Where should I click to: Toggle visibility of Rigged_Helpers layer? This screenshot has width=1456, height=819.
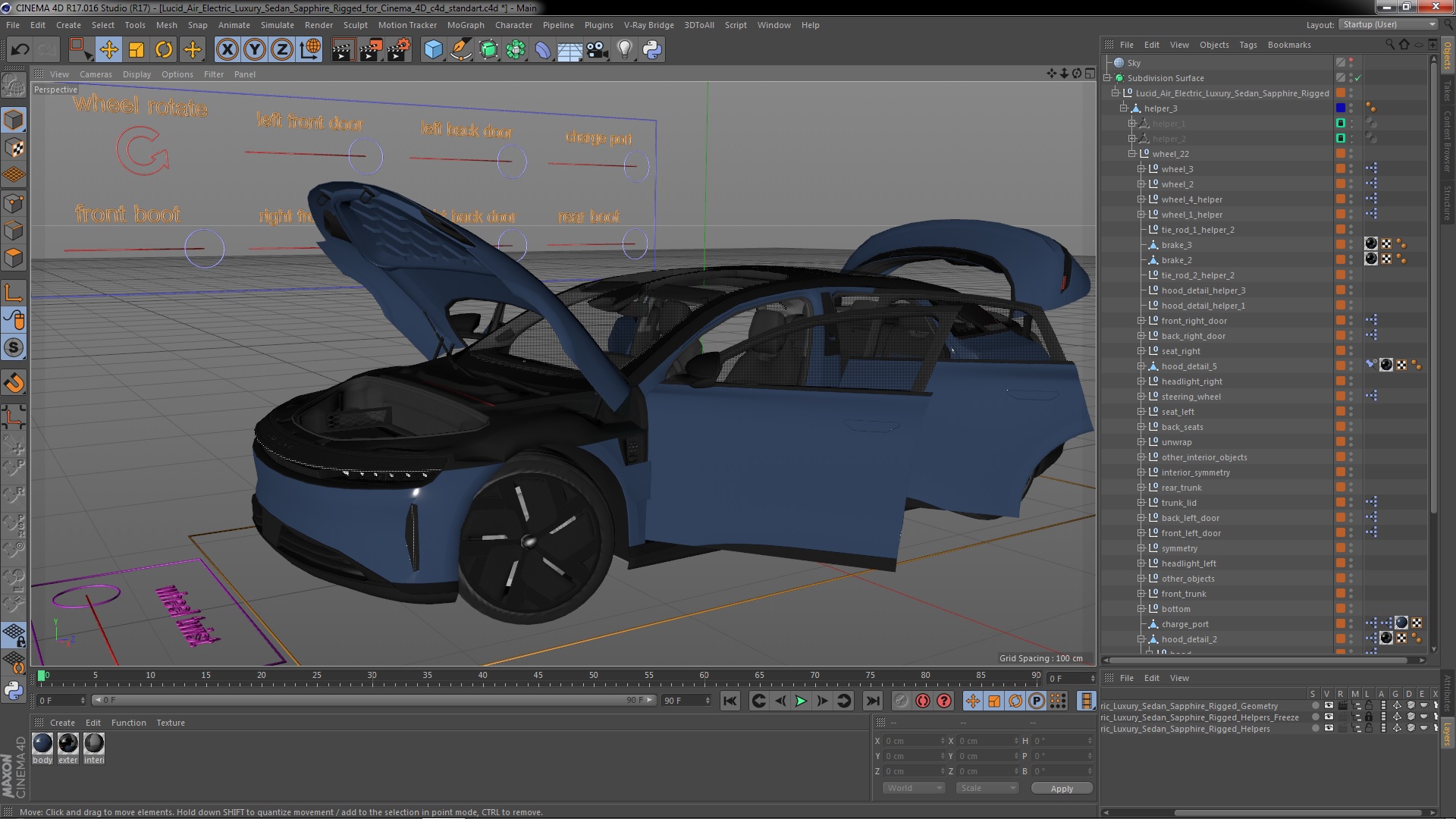click(x=1328, y=729)
